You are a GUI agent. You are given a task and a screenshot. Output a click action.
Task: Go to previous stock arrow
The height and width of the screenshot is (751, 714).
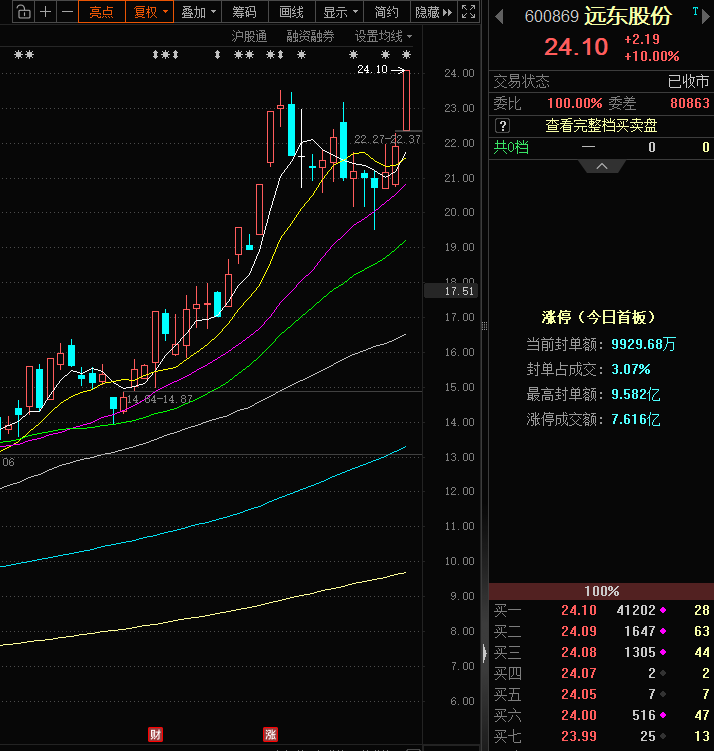click(x=499, y=17)
